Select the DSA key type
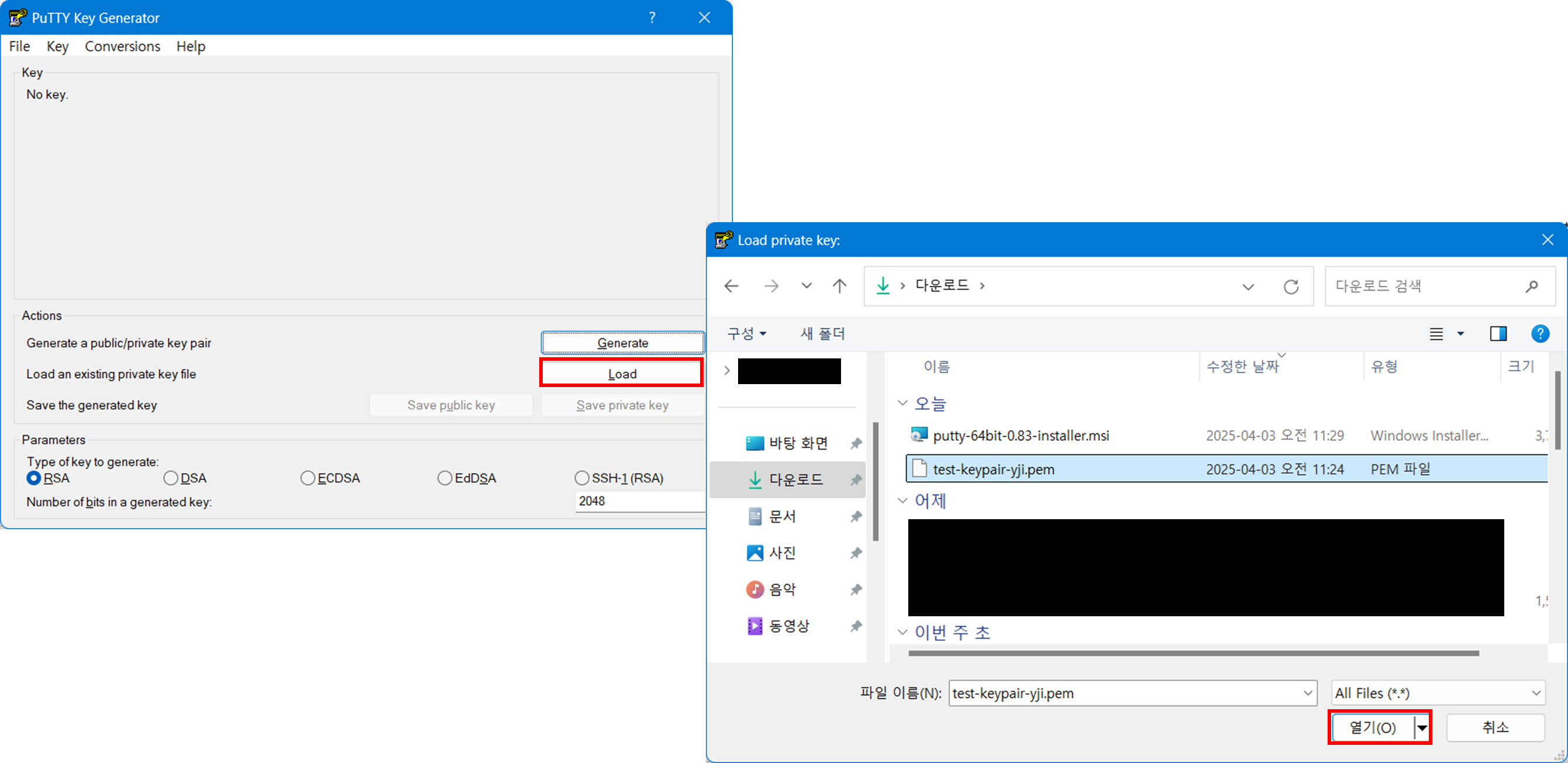Image resolution: width=1568 pixels, height=763 pixels. [171, 478]
